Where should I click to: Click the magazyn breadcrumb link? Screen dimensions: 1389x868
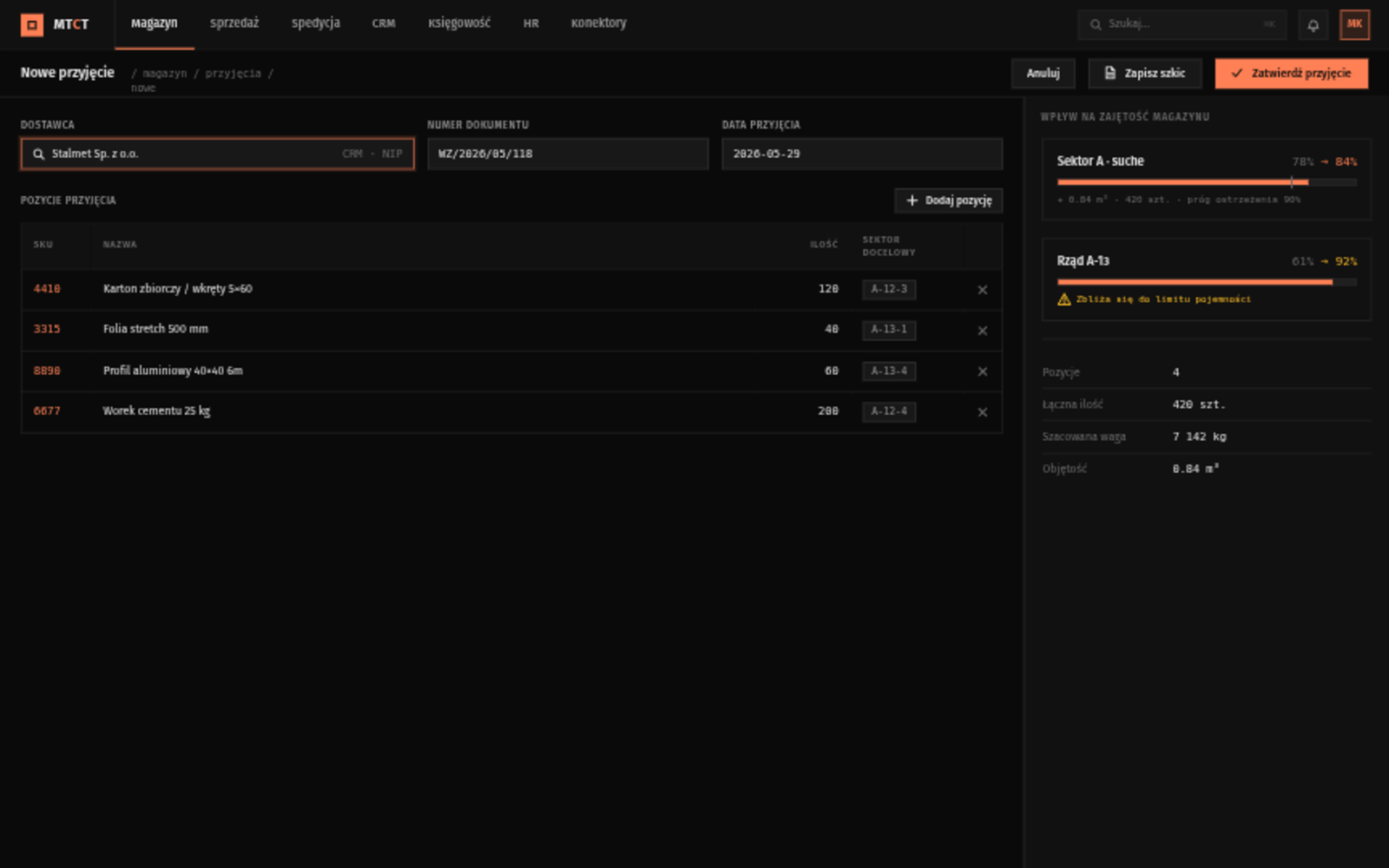(165, 74)
